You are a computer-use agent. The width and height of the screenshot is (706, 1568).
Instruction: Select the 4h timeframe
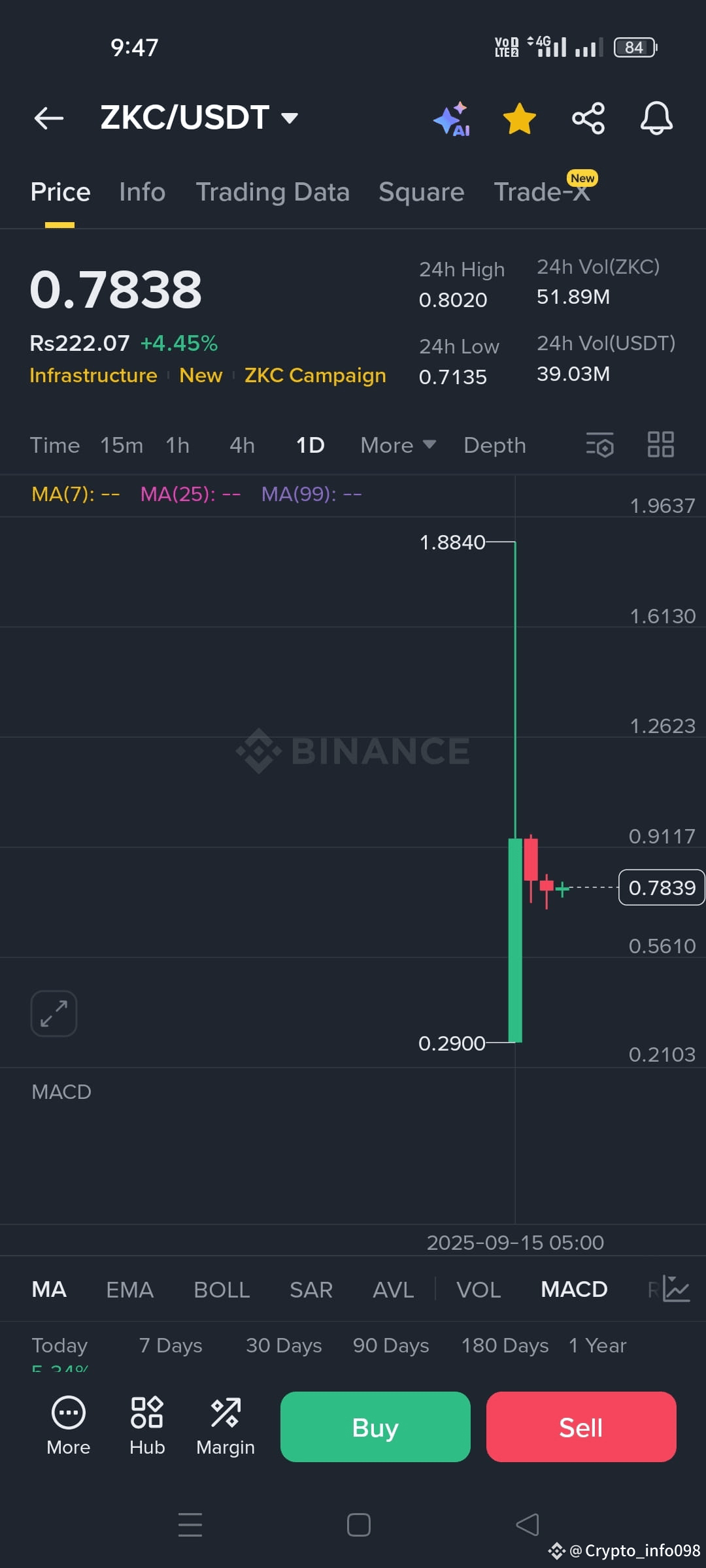coord(242,445)
